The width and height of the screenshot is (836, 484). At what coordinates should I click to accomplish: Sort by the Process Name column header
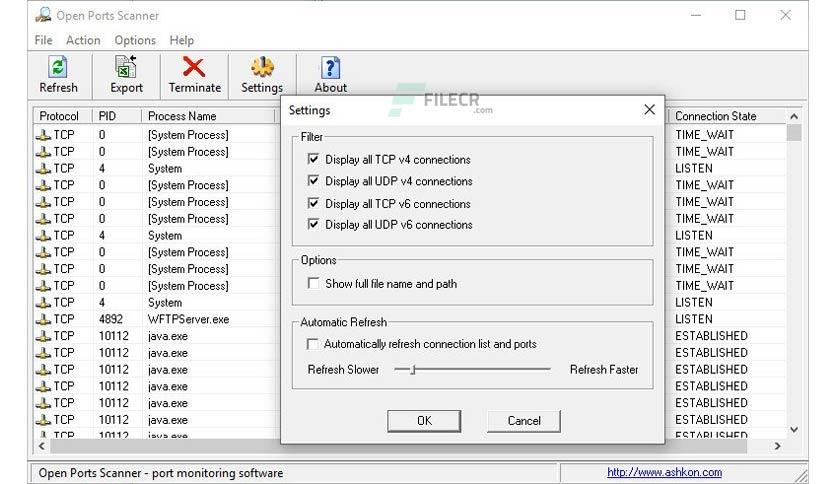click(x=208, y=116)
